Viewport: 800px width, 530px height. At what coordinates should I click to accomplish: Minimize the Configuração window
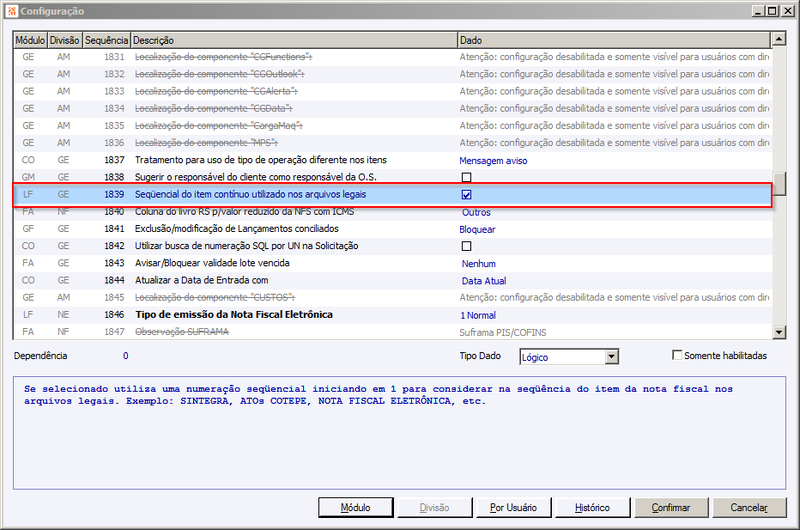click(x=759, y=11)
